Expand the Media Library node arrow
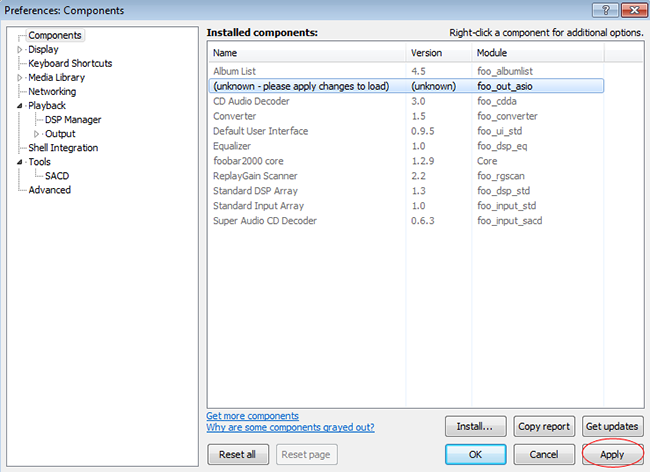This screenshot has height=472, width=650. pyautogui.click(x=19, y=78)
